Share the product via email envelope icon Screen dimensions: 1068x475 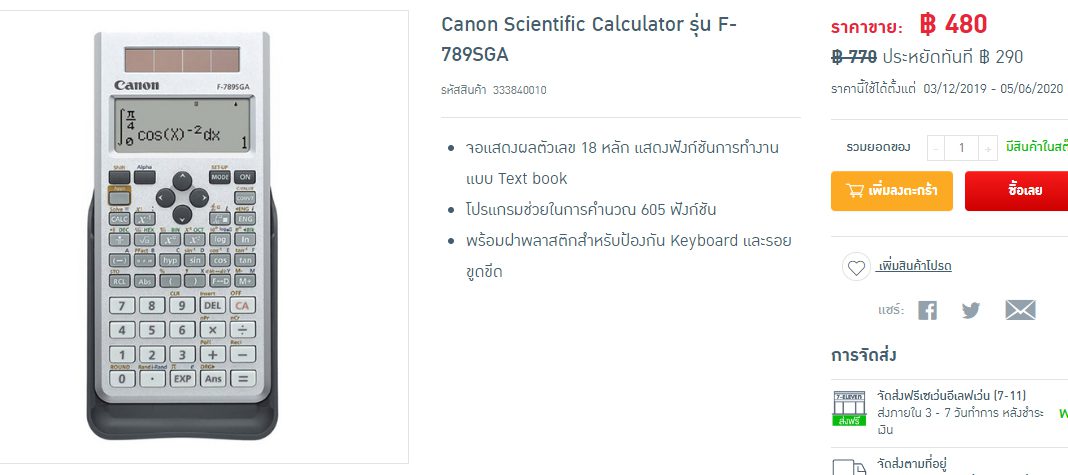(x=1020, y=310)
